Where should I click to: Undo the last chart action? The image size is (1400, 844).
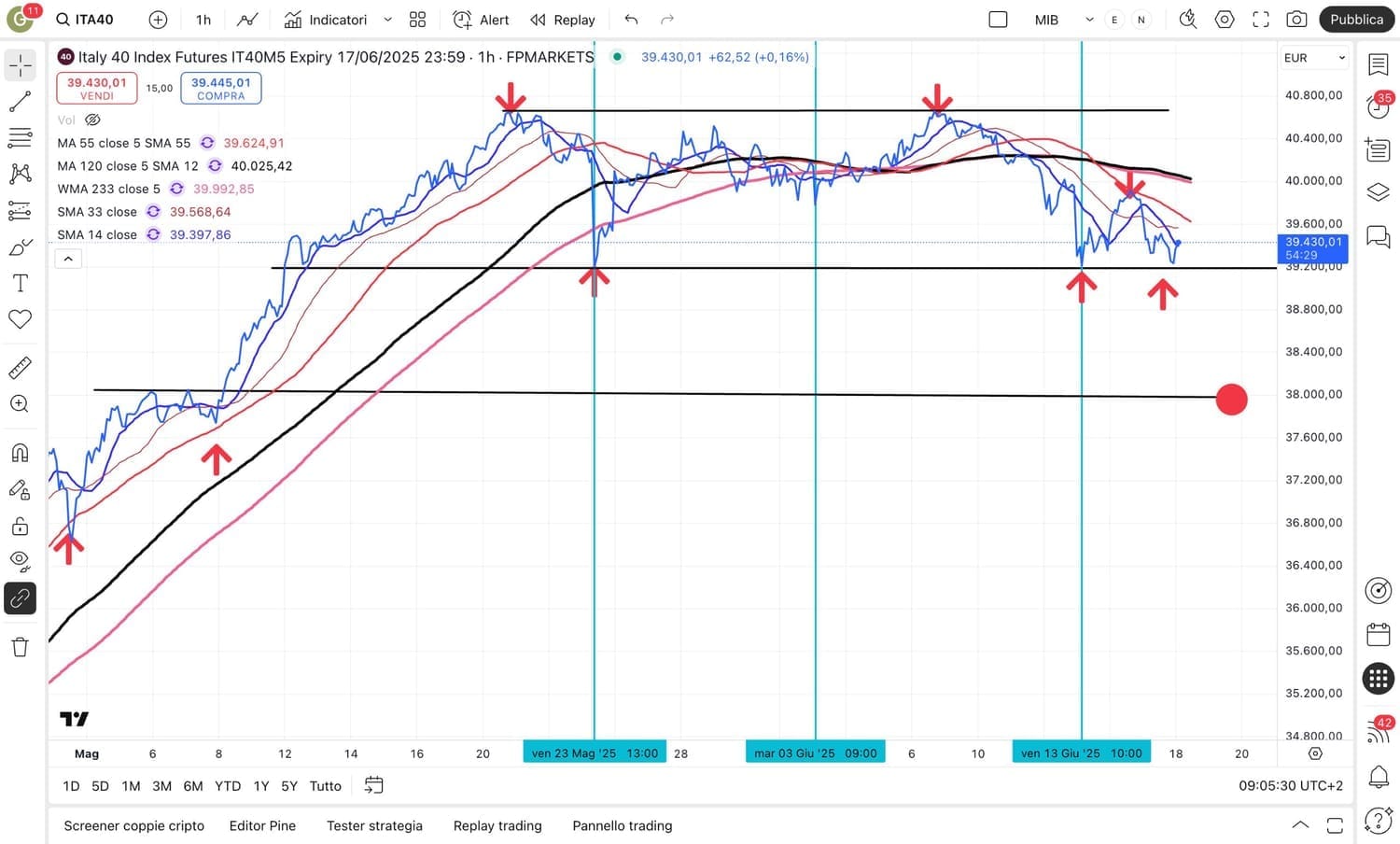pos(632,20)
